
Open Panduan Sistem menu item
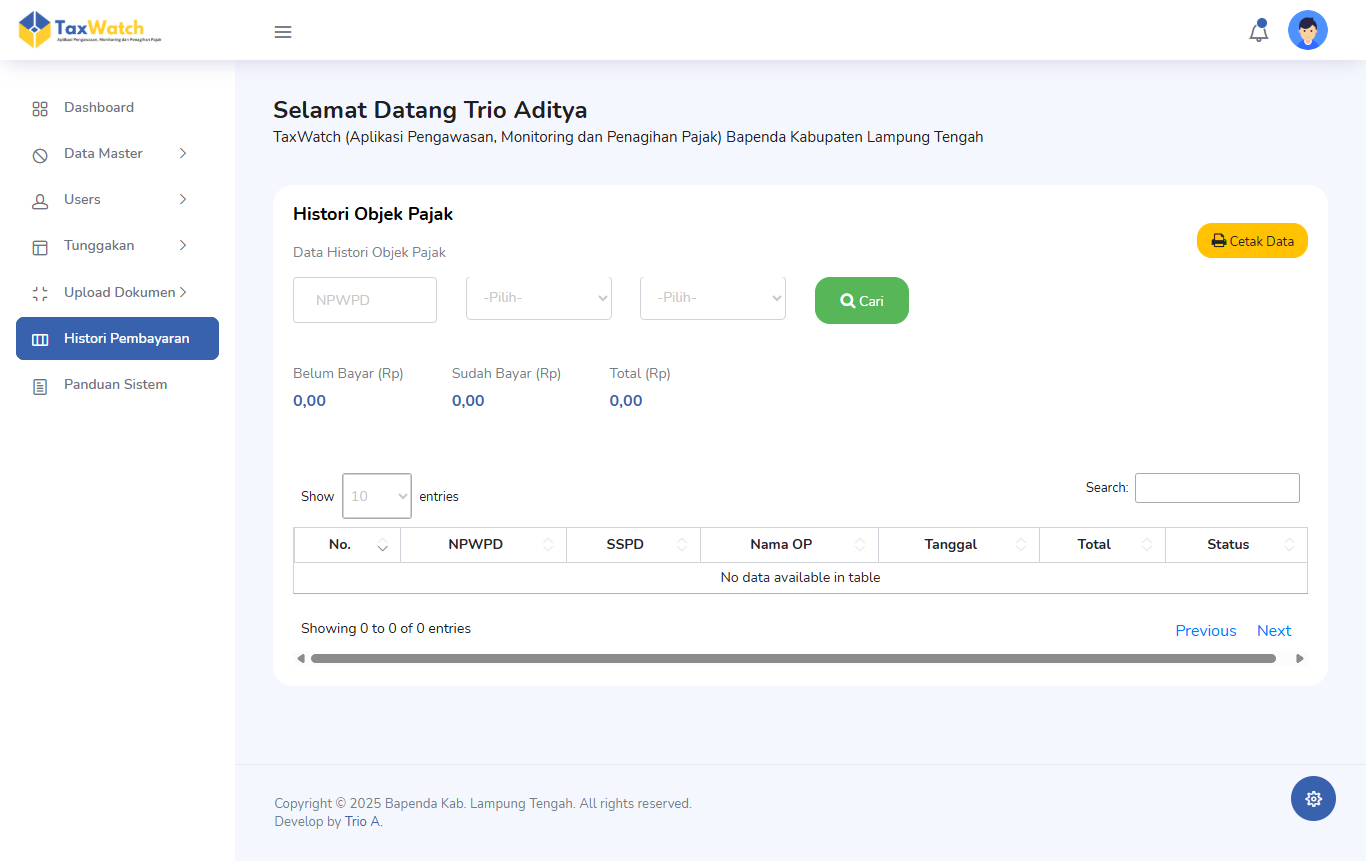tap(115, 385)
